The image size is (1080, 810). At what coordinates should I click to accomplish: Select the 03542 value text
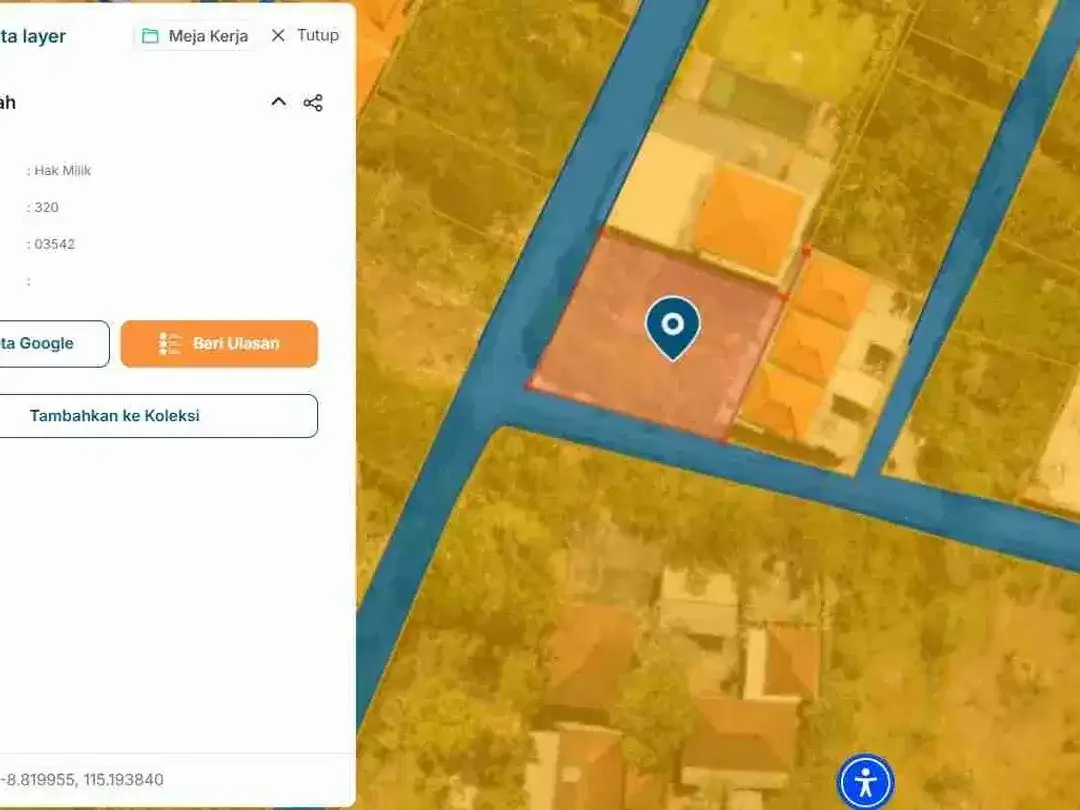[54, 244]
